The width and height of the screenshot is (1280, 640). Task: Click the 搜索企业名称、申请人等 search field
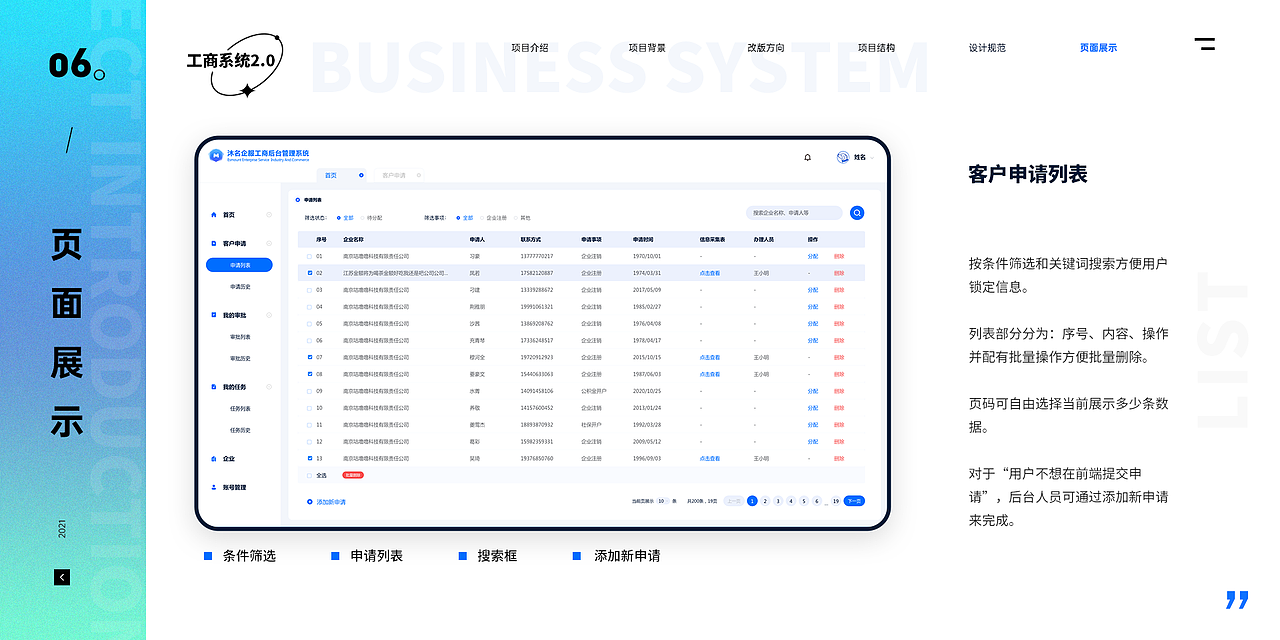(x=794, y=213)
